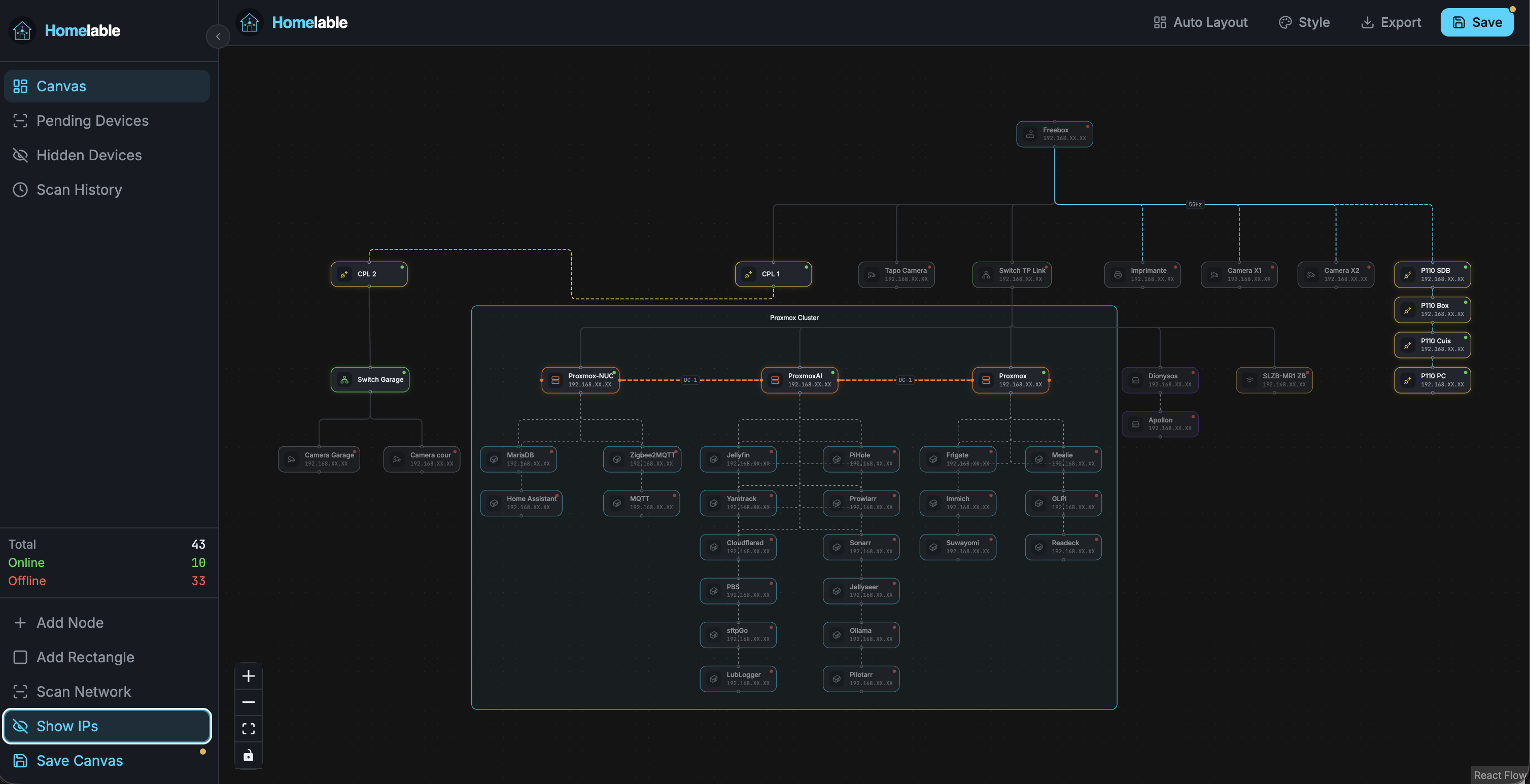Zoom in with the plus control
Viewport: 1530px width, 784px height.
tap(248, 676)
